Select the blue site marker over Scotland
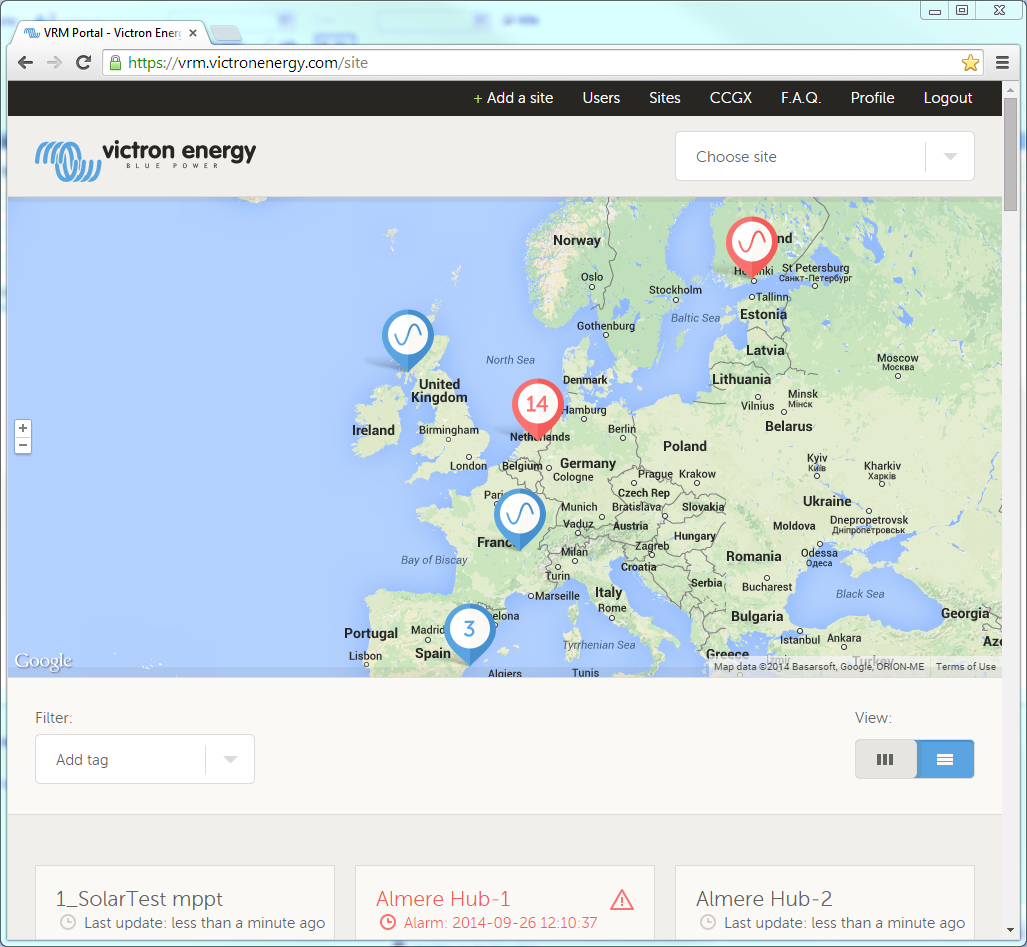The image size is (1027, 947). pyautogui.click(x=407, y=336)
